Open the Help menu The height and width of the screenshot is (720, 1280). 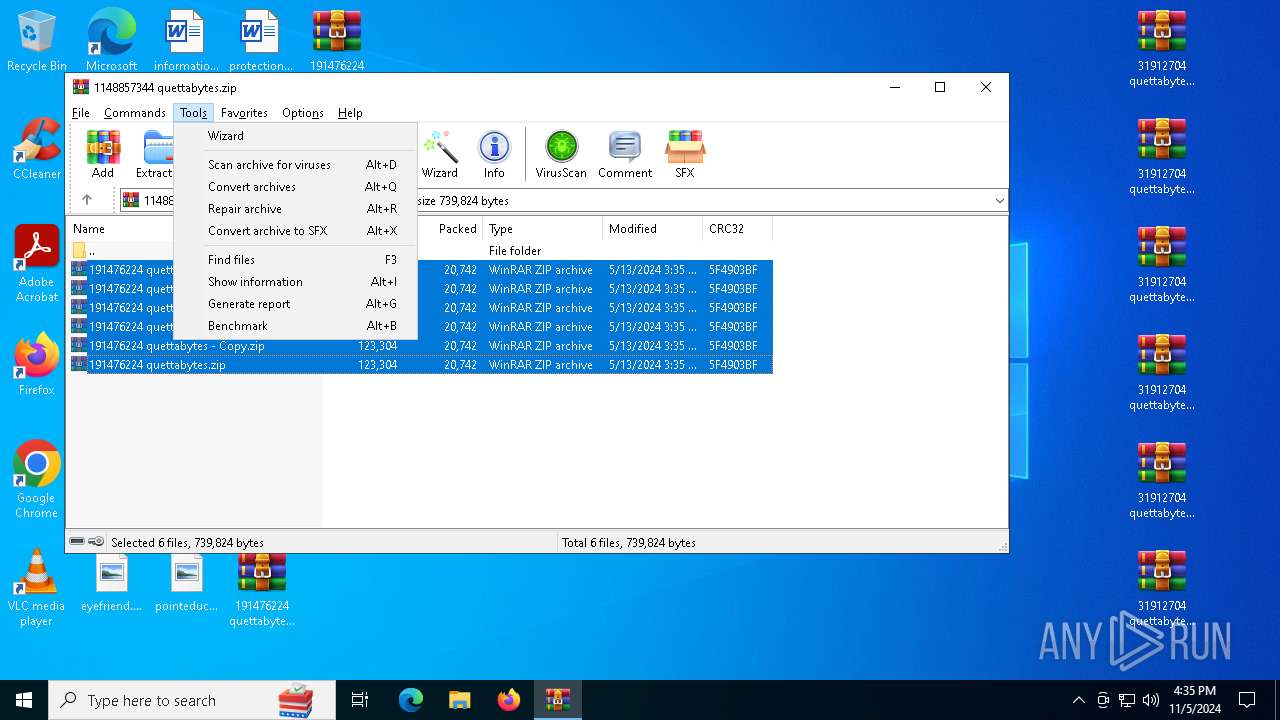[350, 113]
